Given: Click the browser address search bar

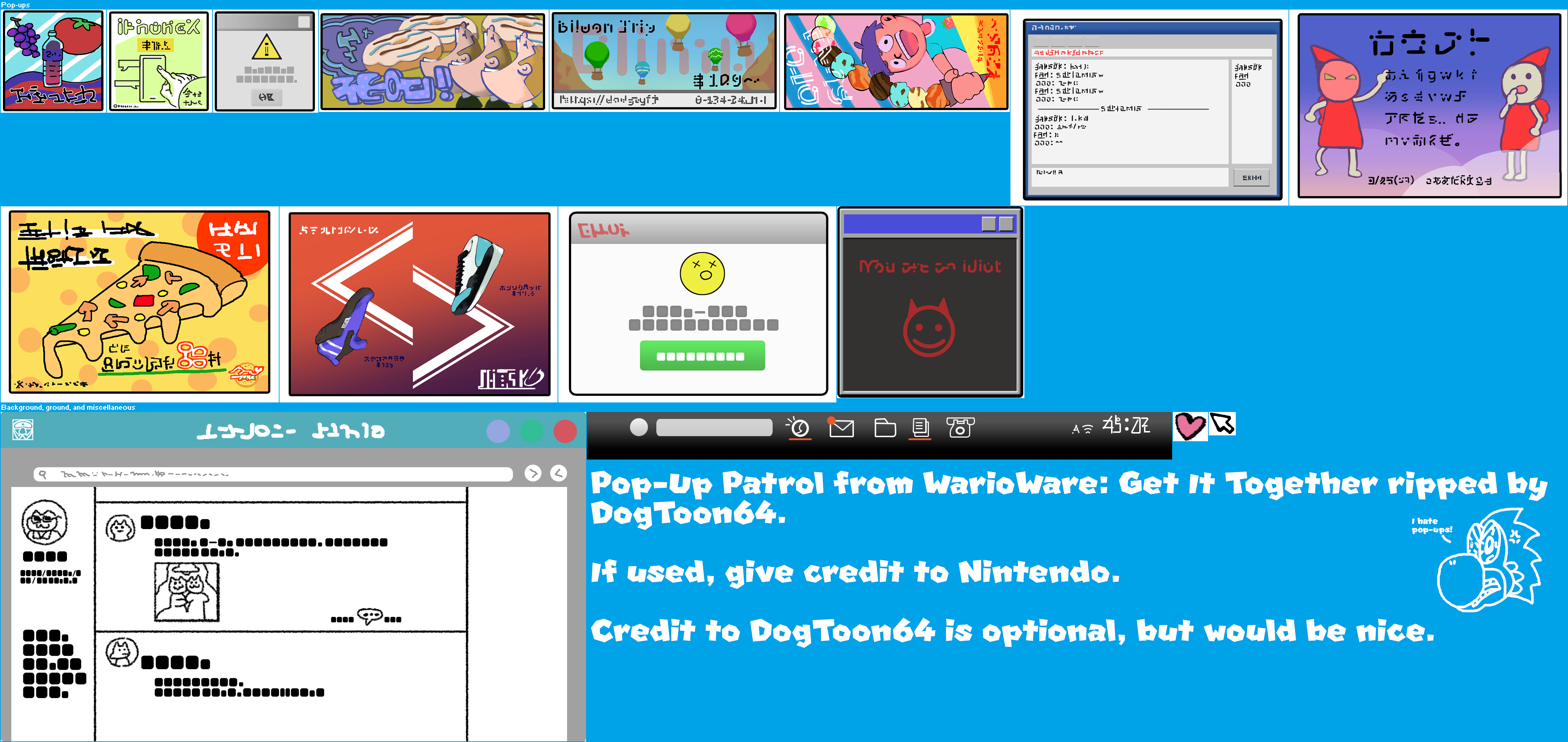Looking at the screenshot, I should [x=273, y=473].
